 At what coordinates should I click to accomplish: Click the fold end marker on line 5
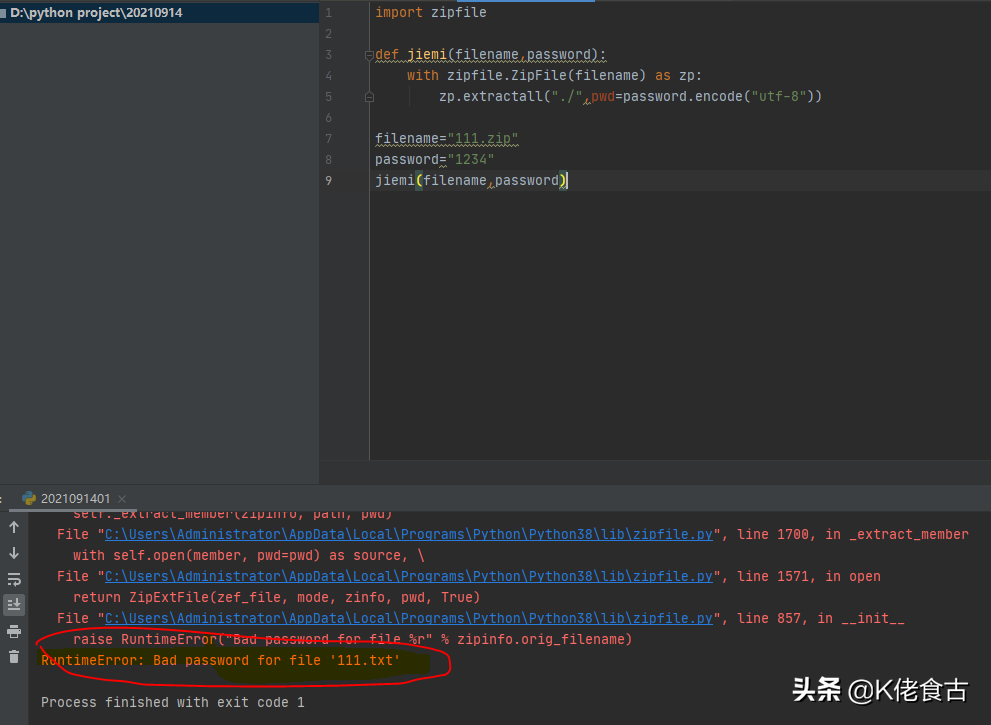(369, 97)
